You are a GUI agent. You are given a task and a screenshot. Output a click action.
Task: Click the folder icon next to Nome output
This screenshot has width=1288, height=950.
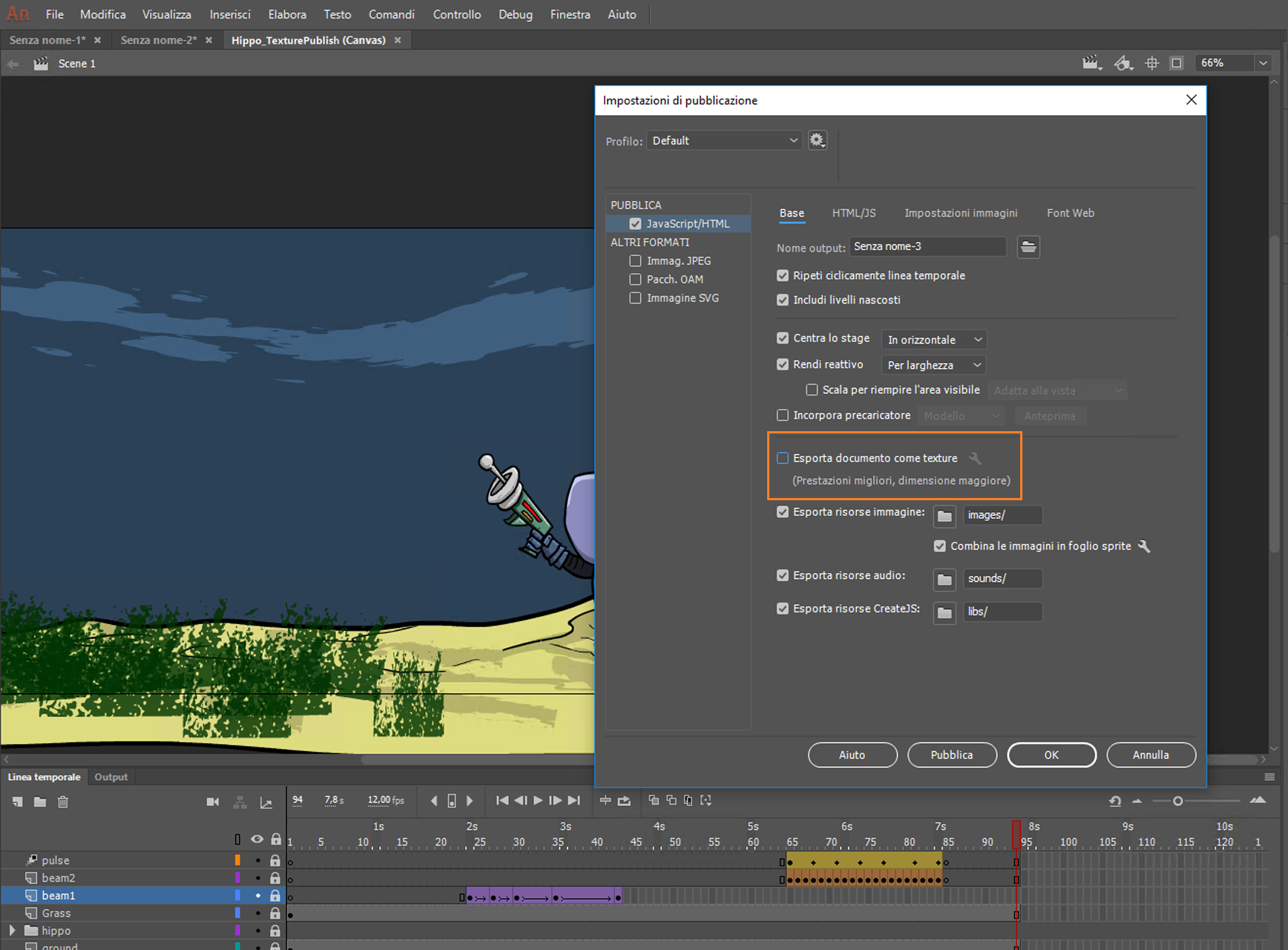pyautogui.click(x=1028, y=247)
